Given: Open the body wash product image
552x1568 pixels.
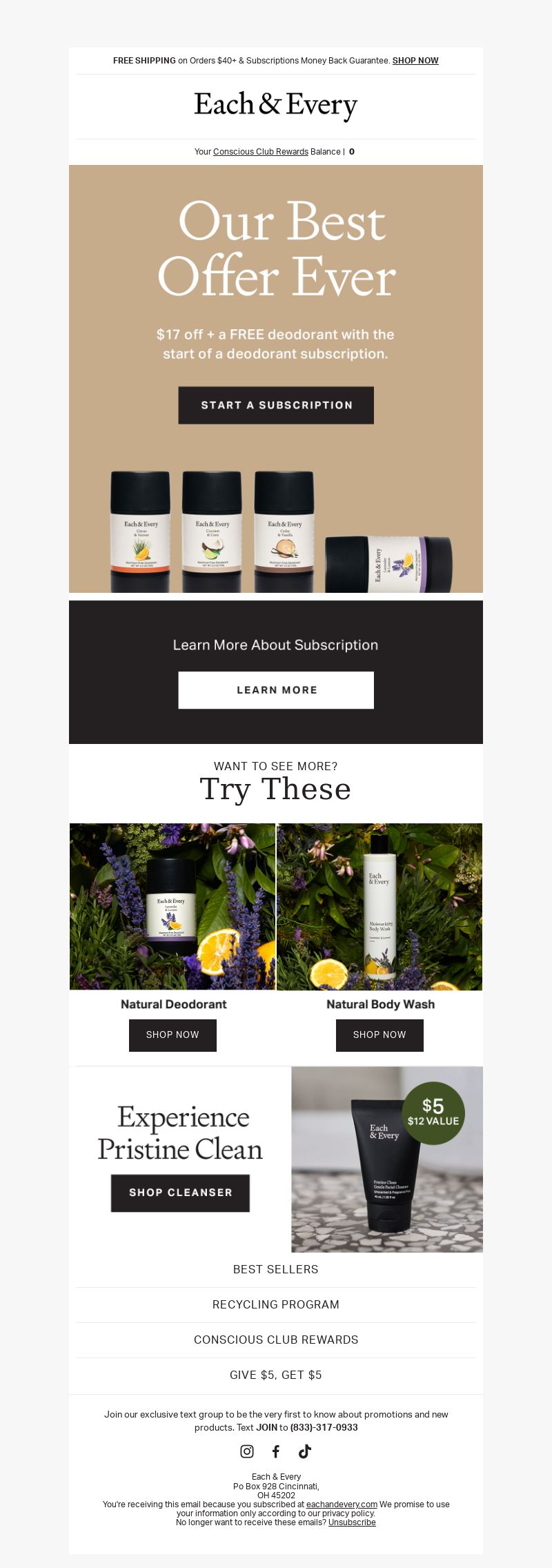Looking at the screenshot, I should (379, 906).
